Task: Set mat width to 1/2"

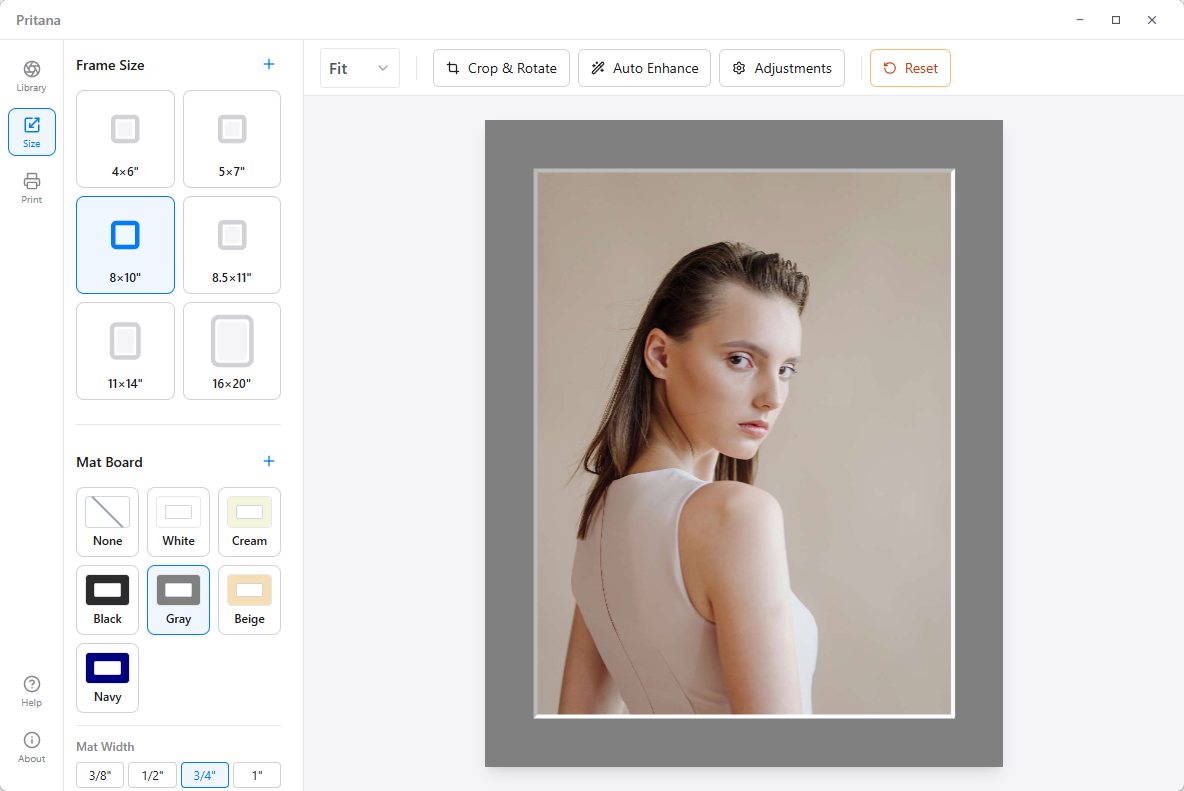Action: (152, 775)
